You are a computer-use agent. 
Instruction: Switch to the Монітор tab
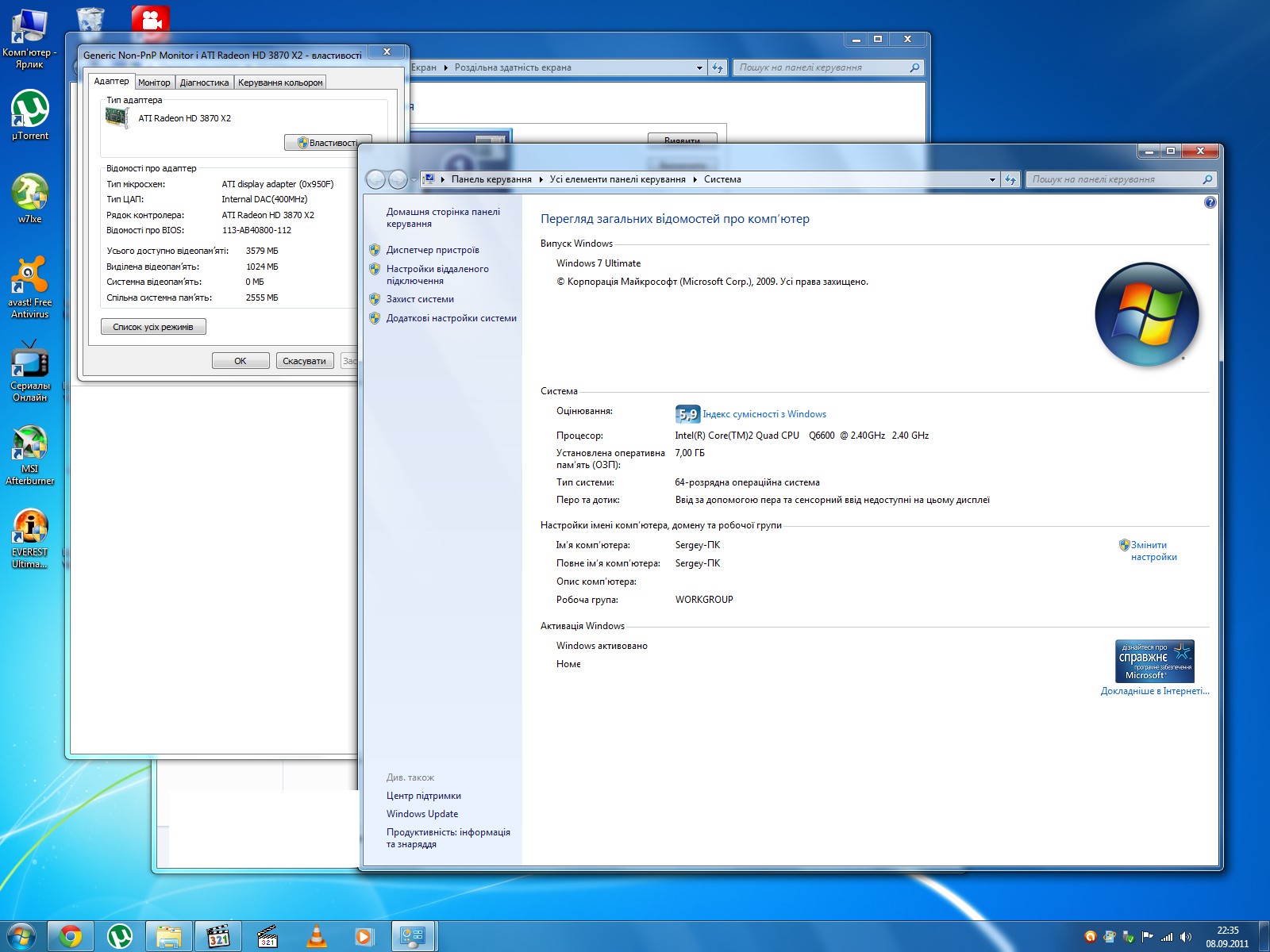pos(154,83)
